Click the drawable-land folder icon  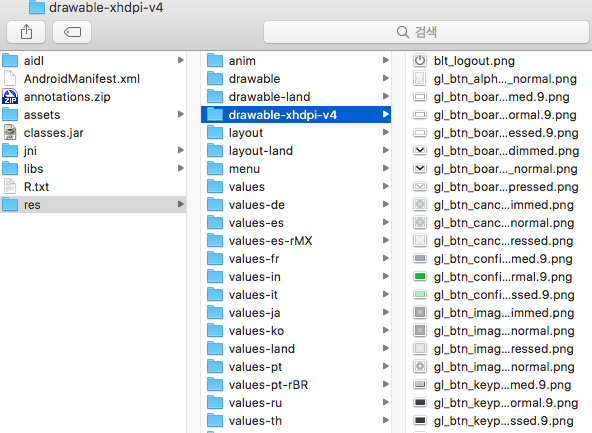point(215,97)
